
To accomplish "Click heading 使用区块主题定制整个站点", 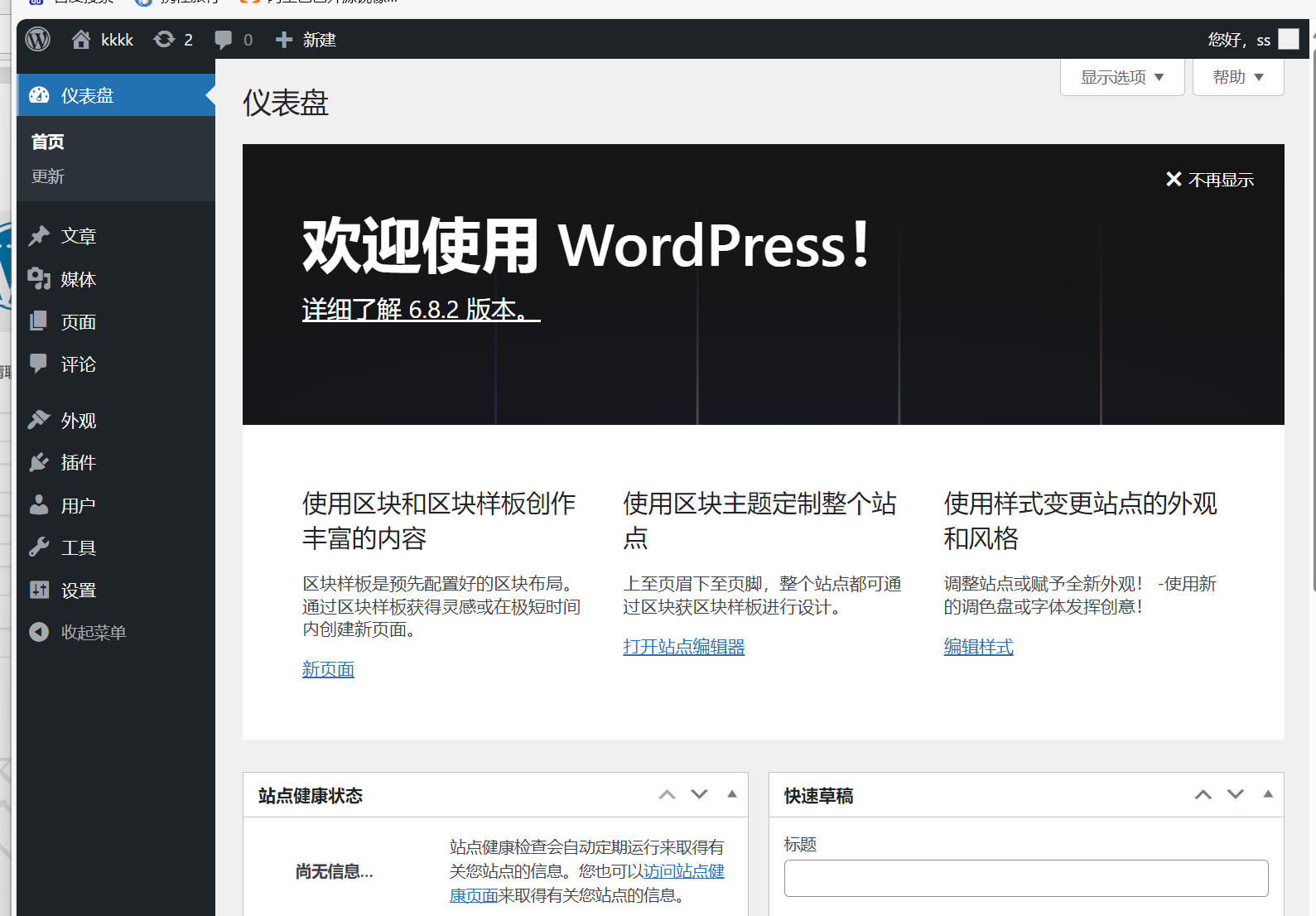I will tap(759, 520).
